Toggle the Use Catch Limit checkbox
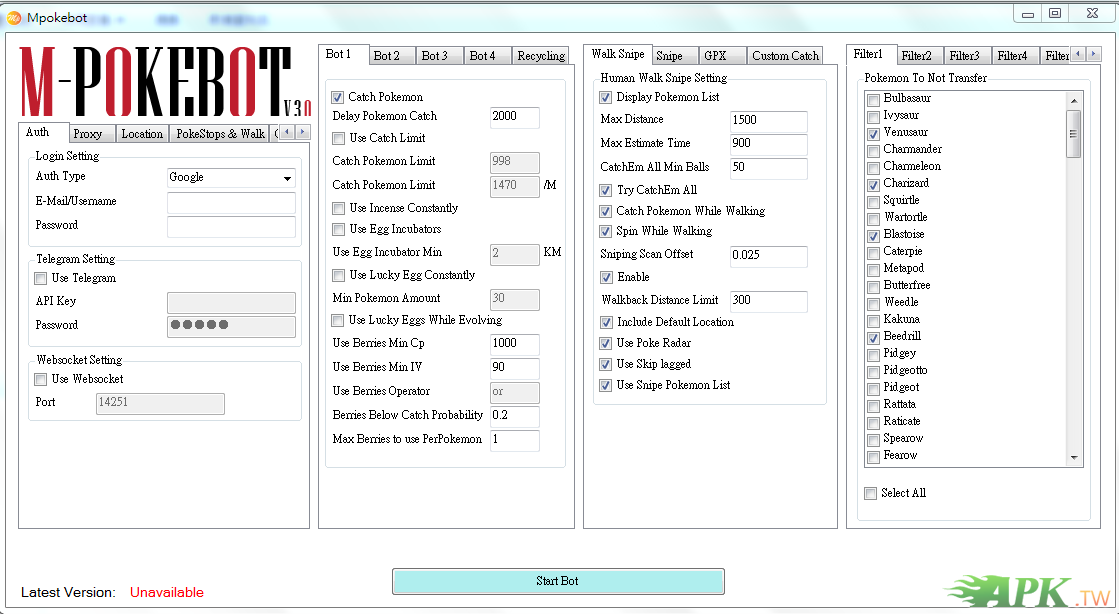Viewport: 1119px width, 614px height. [338, 139]
